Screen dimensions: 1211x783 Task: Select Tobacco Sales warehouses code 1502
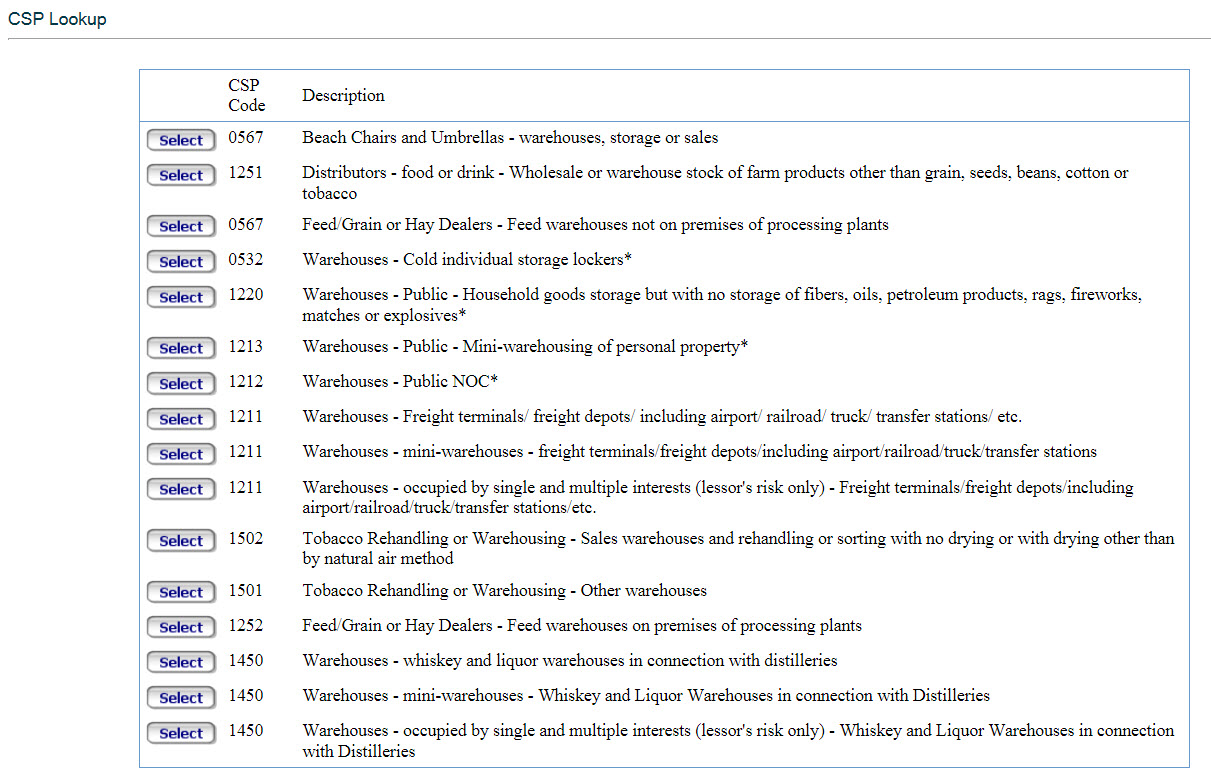point(181,541)
